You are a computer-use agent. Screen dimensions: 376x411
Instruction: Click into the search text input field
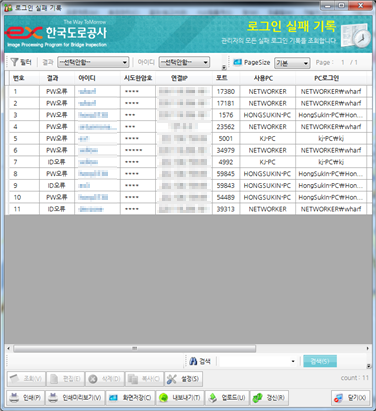[x=254, y=361]
